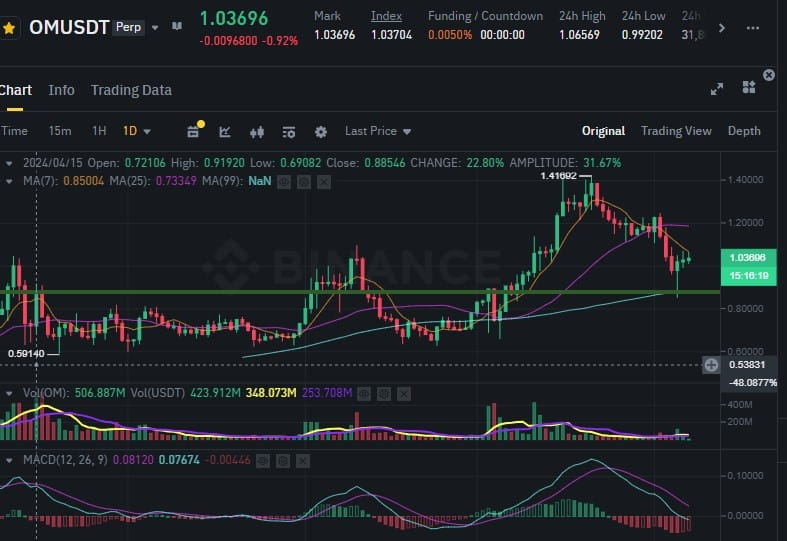Click the AMPLITUDE 31.67% value
Screen dimensions: 787x541
602,163
